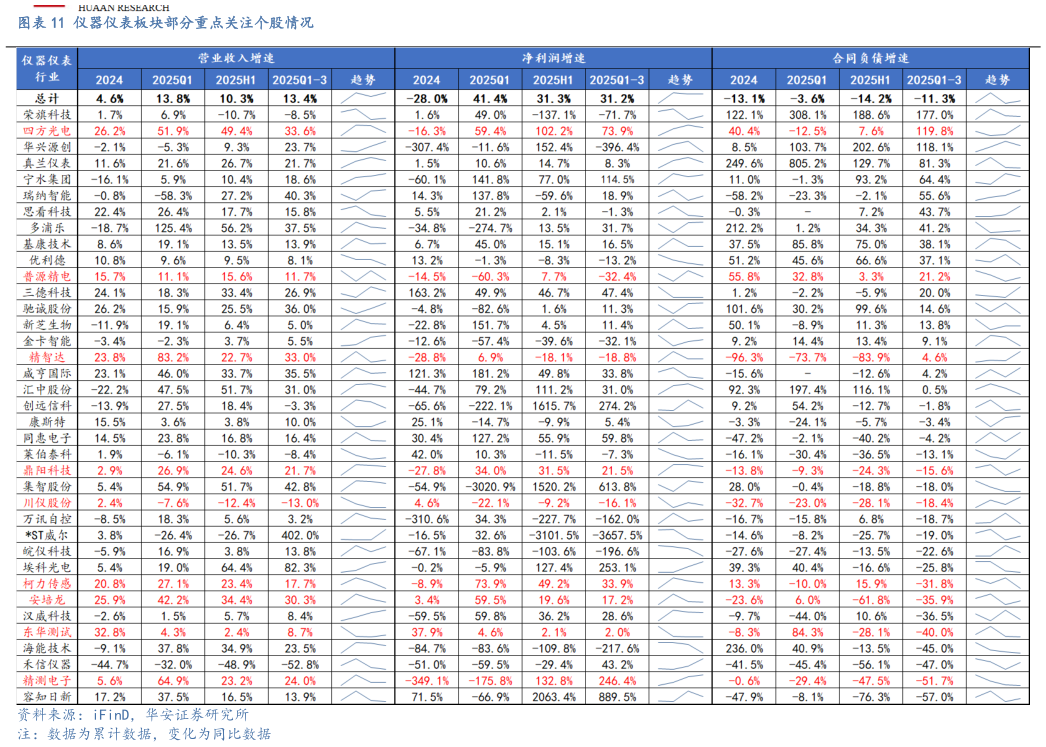The image size is (1046, 747).
Task: Select the red '精智达' row label
Action: (47, 357)
